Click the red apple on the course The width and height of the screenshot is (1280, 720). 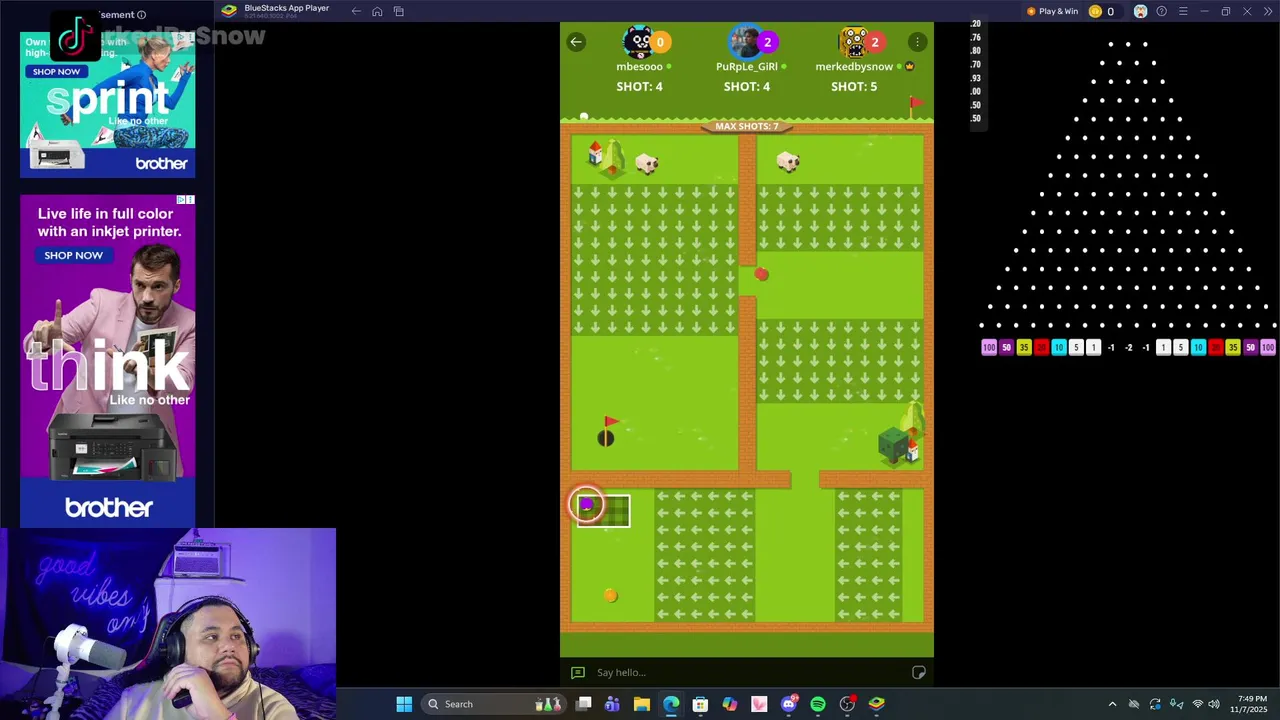(762, 274)
